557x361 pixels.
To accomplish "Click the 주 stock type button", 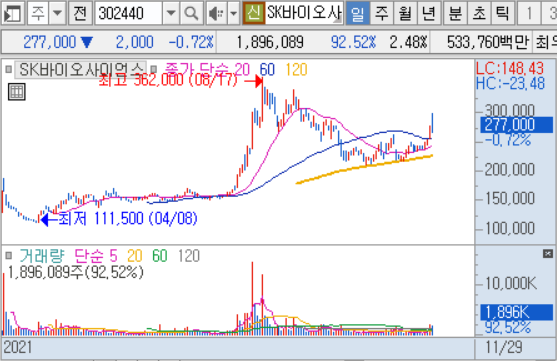I will coord(38,14).
